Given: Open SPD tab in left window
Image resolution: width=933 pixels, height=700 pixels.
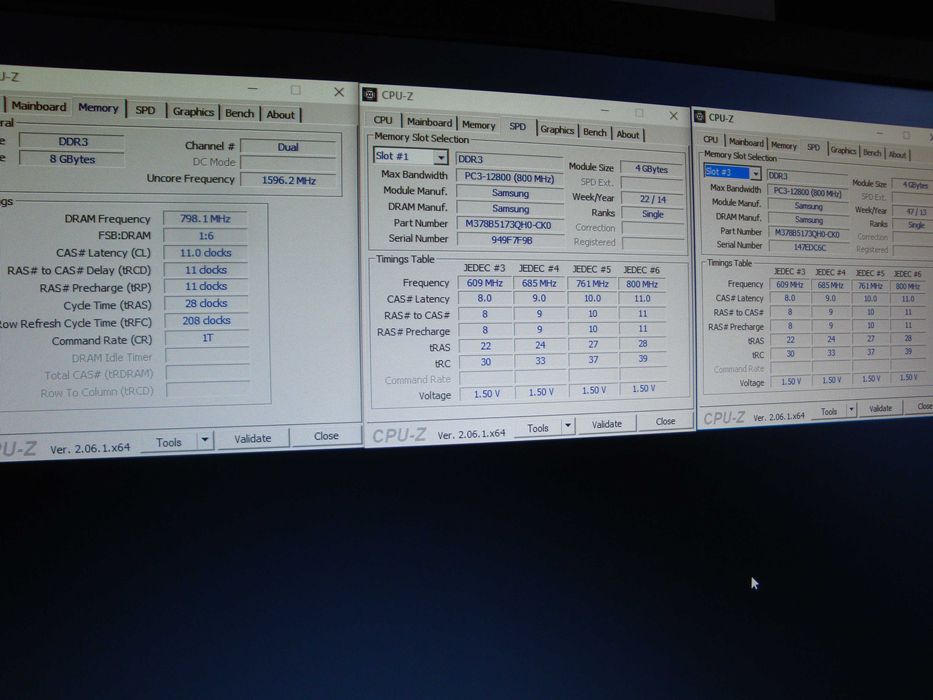Looking at the screenshot, I should coord(145,110).
